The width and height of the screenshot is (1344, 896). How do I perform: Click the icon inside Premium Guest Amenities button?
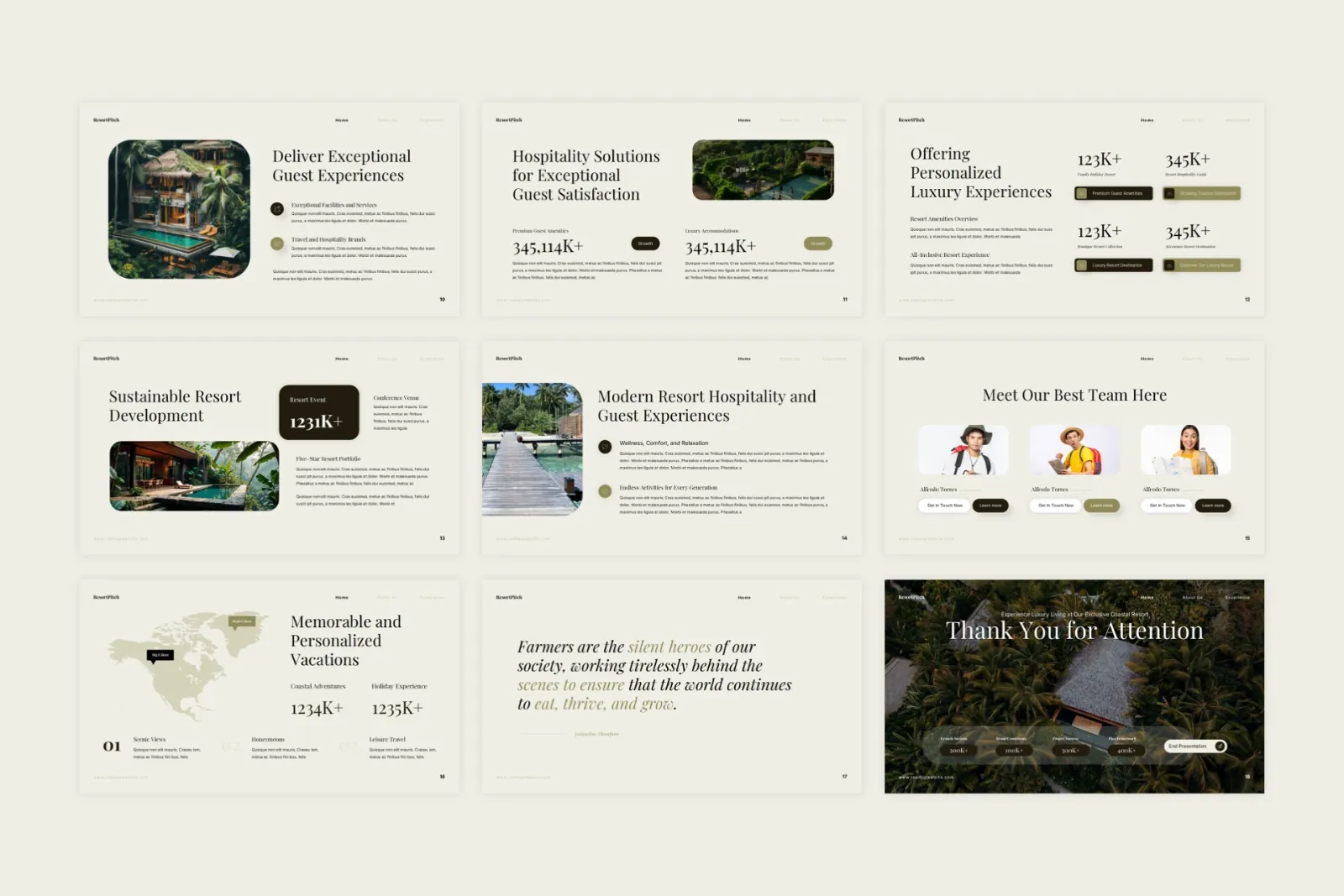pyautogui.click(x=1082, y=194)
